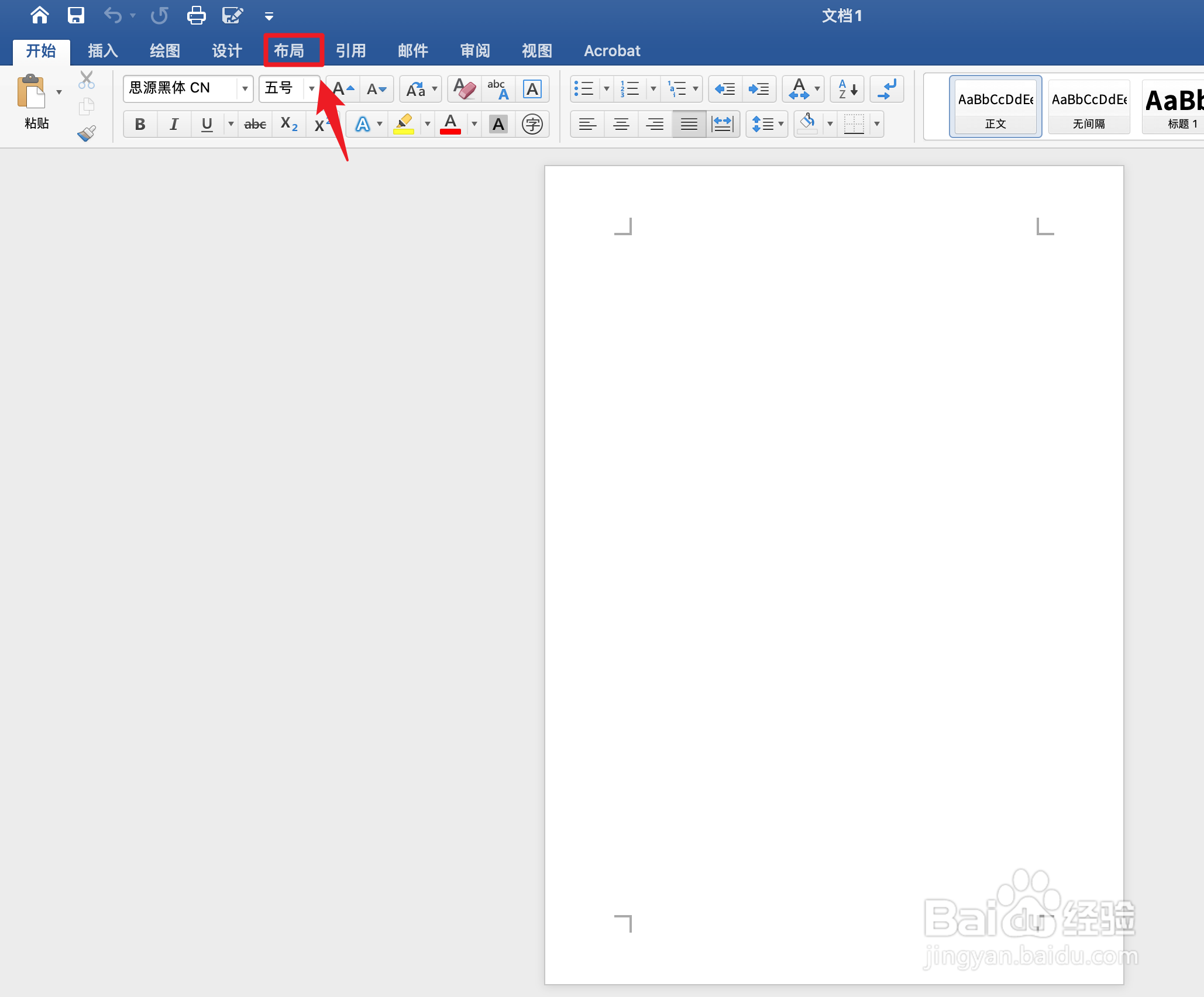Apply the red font color swatch
This screenshot has height=997, width=1204.
coord(450,124)
